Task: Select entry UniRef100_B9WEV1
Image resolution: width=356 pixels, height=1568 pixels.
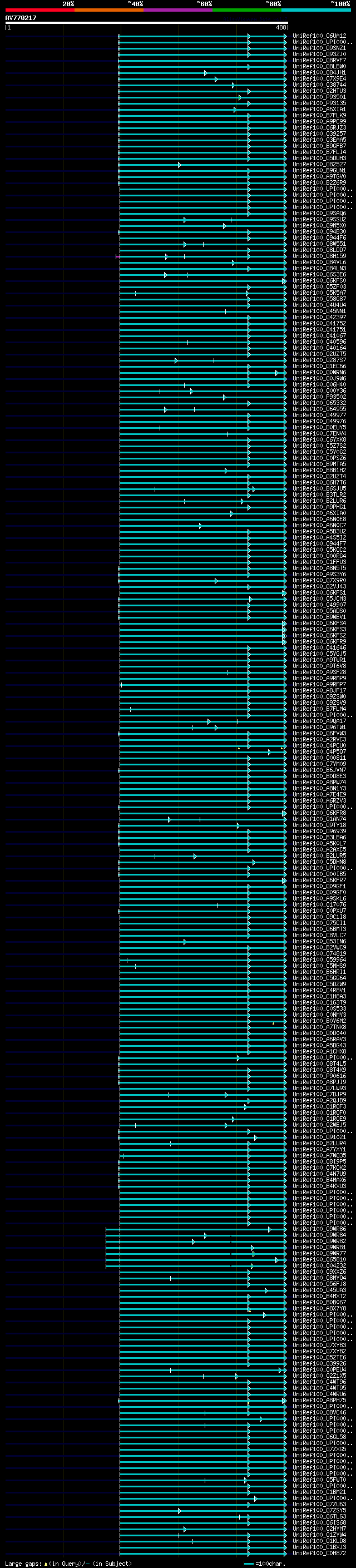Action: pyautogui.click(x=319, y=617)
